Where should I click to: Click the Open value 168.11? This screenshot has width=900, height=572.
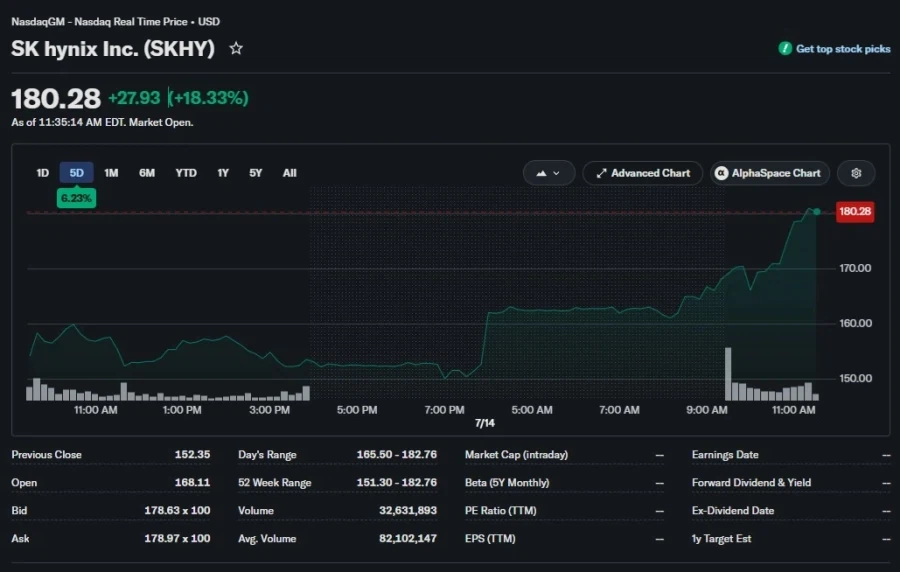pos(192,482)
